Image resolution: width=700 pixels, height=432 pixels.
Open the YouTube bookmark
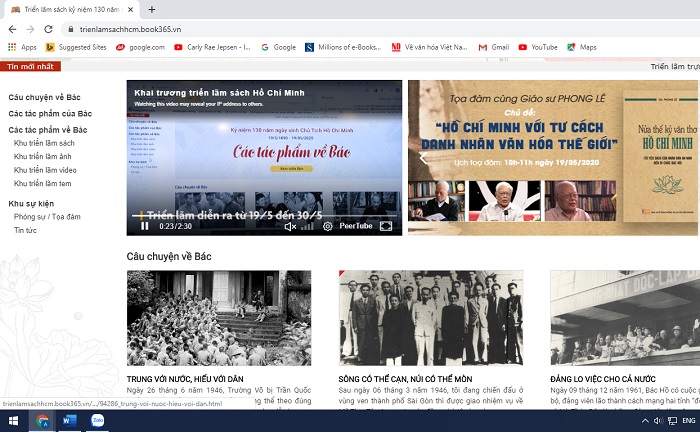click(537, 47)
